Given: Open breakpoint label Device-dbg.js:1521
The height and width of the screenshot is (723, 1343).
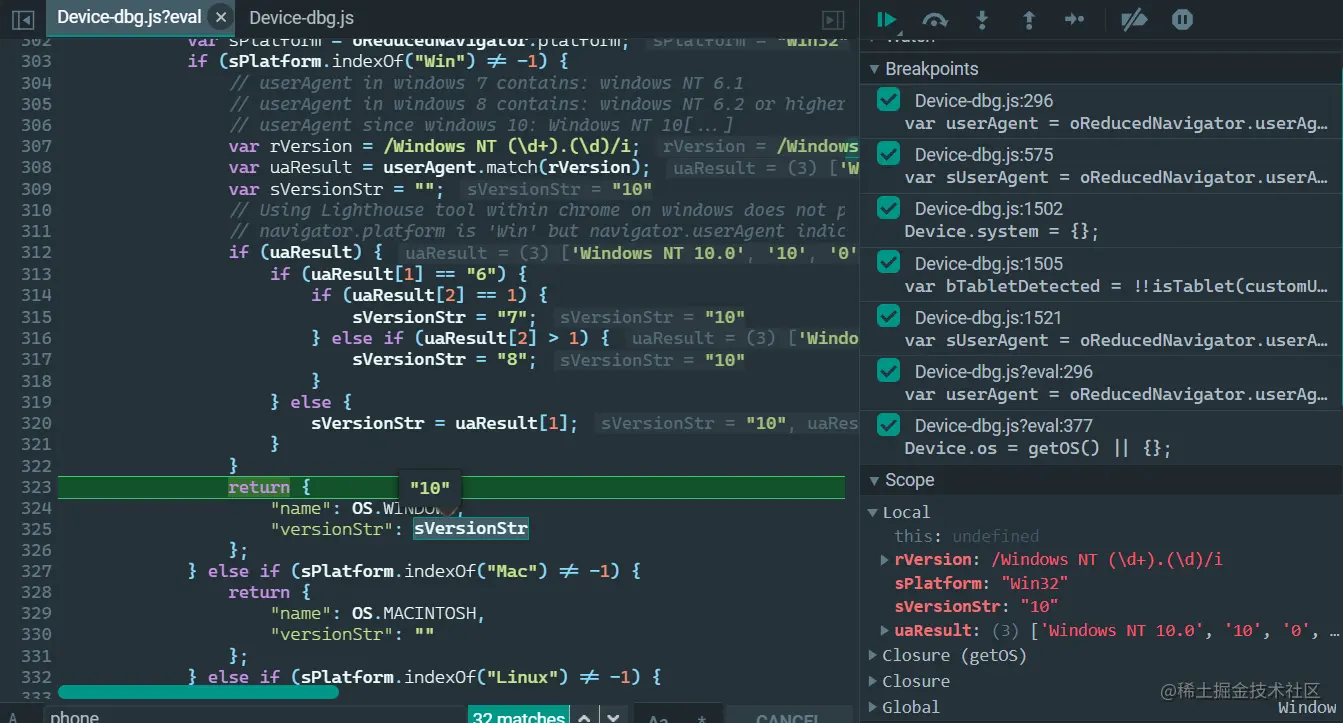Looking at the screenshot, I should click(x=989, y=317).
